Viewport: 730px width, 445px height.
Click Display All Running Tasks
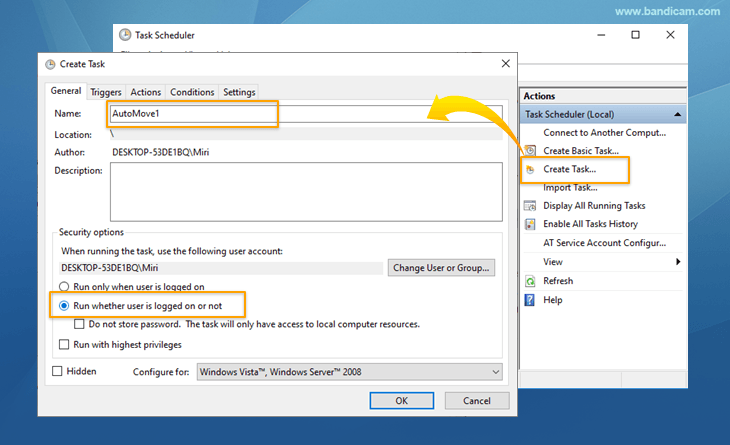click(x=594, y=206)
